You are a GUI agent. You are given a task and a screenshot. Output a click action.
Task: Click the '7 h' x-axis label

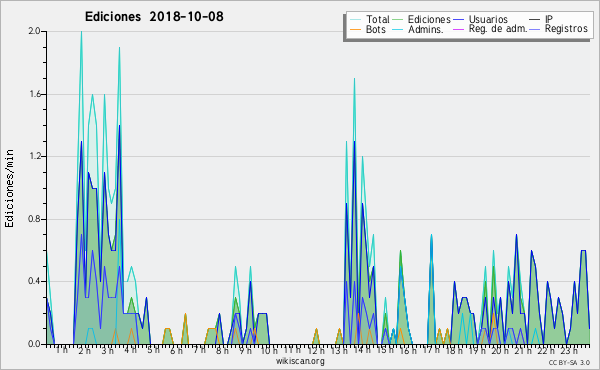(x=199, y=350)
